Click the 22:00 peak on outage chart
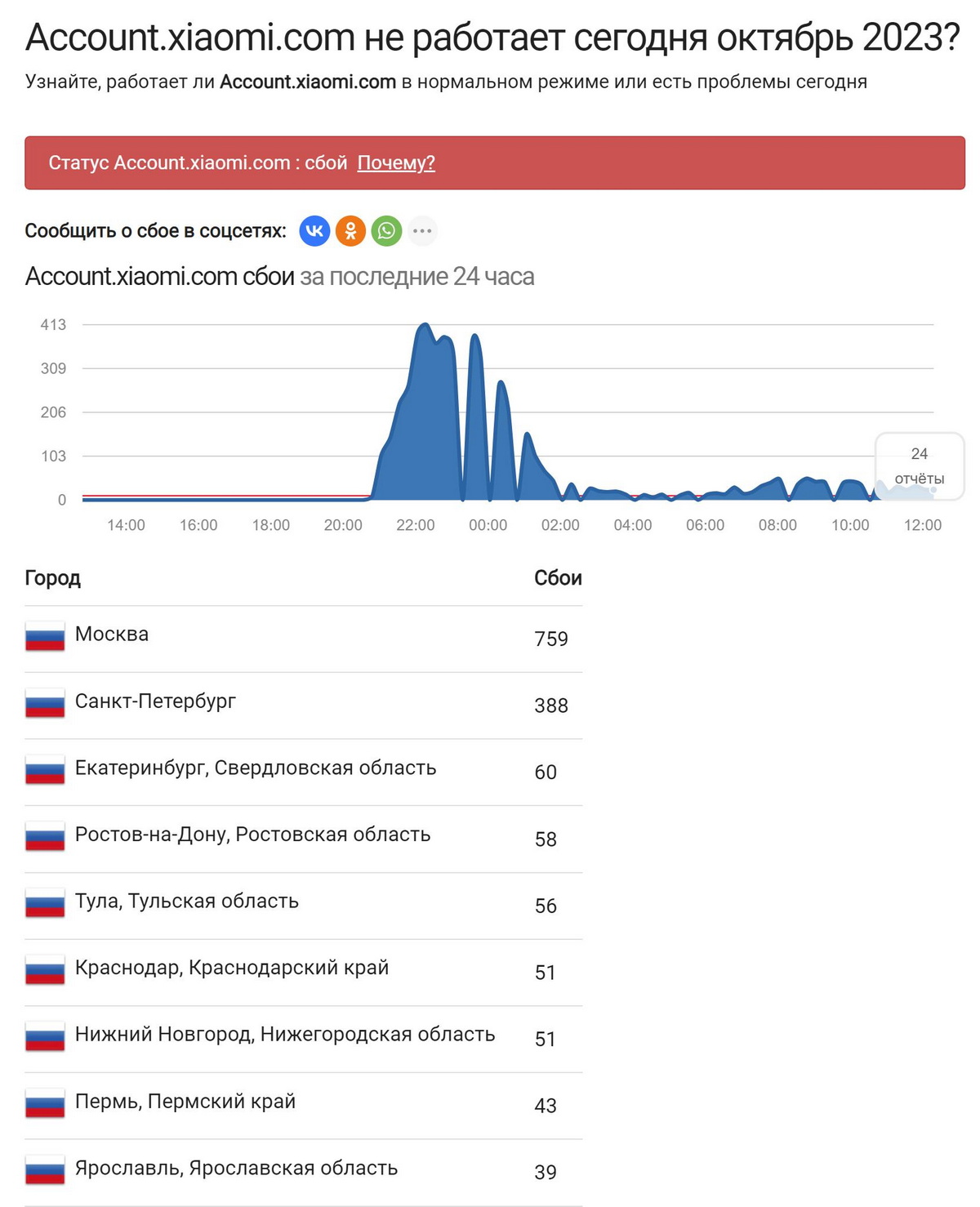This screenshot has height=1207, width=980. pyautogui.click(x=424, y=327)
